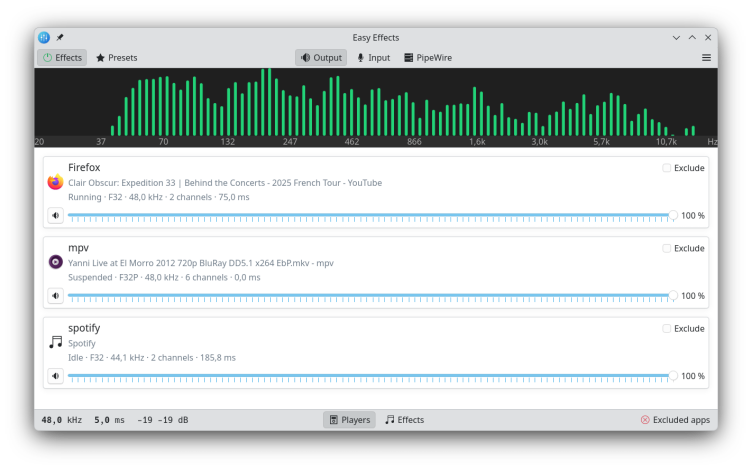
Task: Mute the Firefox stream
Action: click(x=56, y=215)
